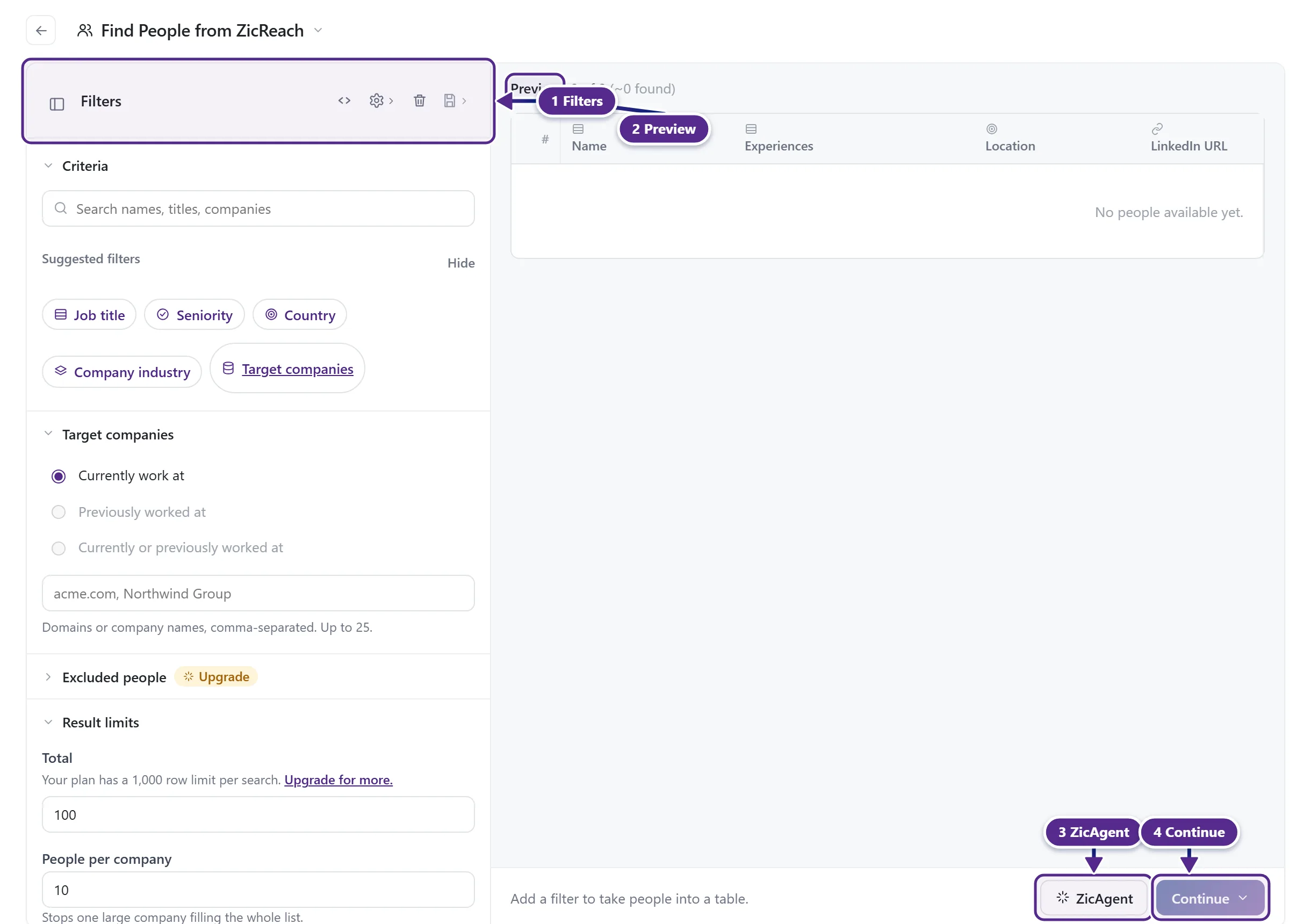Open the save filters icon
The width and height of the screenshot is (1311, 924).
(x=450, y=100)
